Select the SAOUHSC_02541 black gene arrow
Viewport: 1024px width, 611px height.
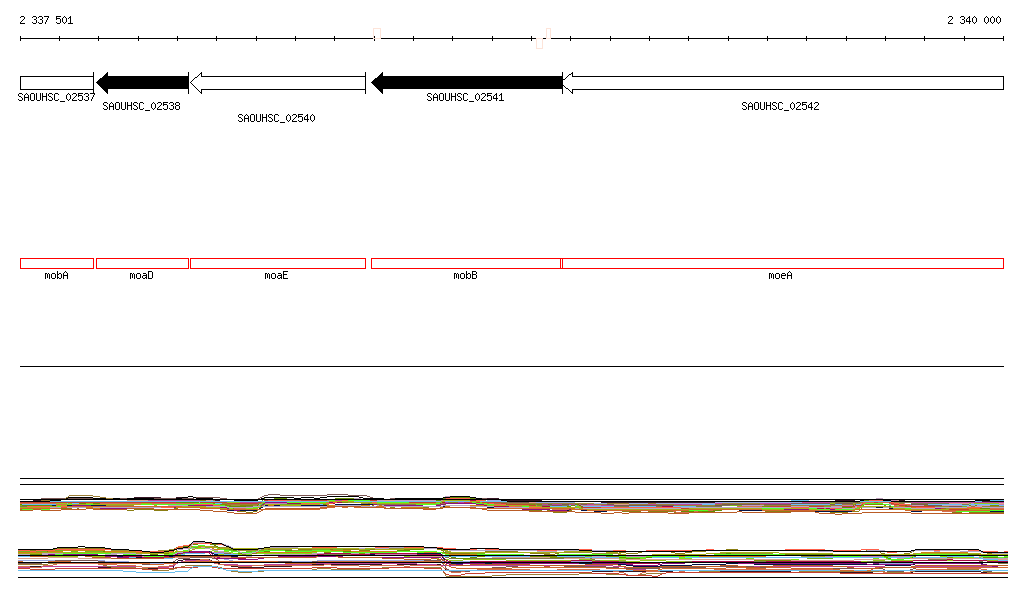[x=466, y=83]
